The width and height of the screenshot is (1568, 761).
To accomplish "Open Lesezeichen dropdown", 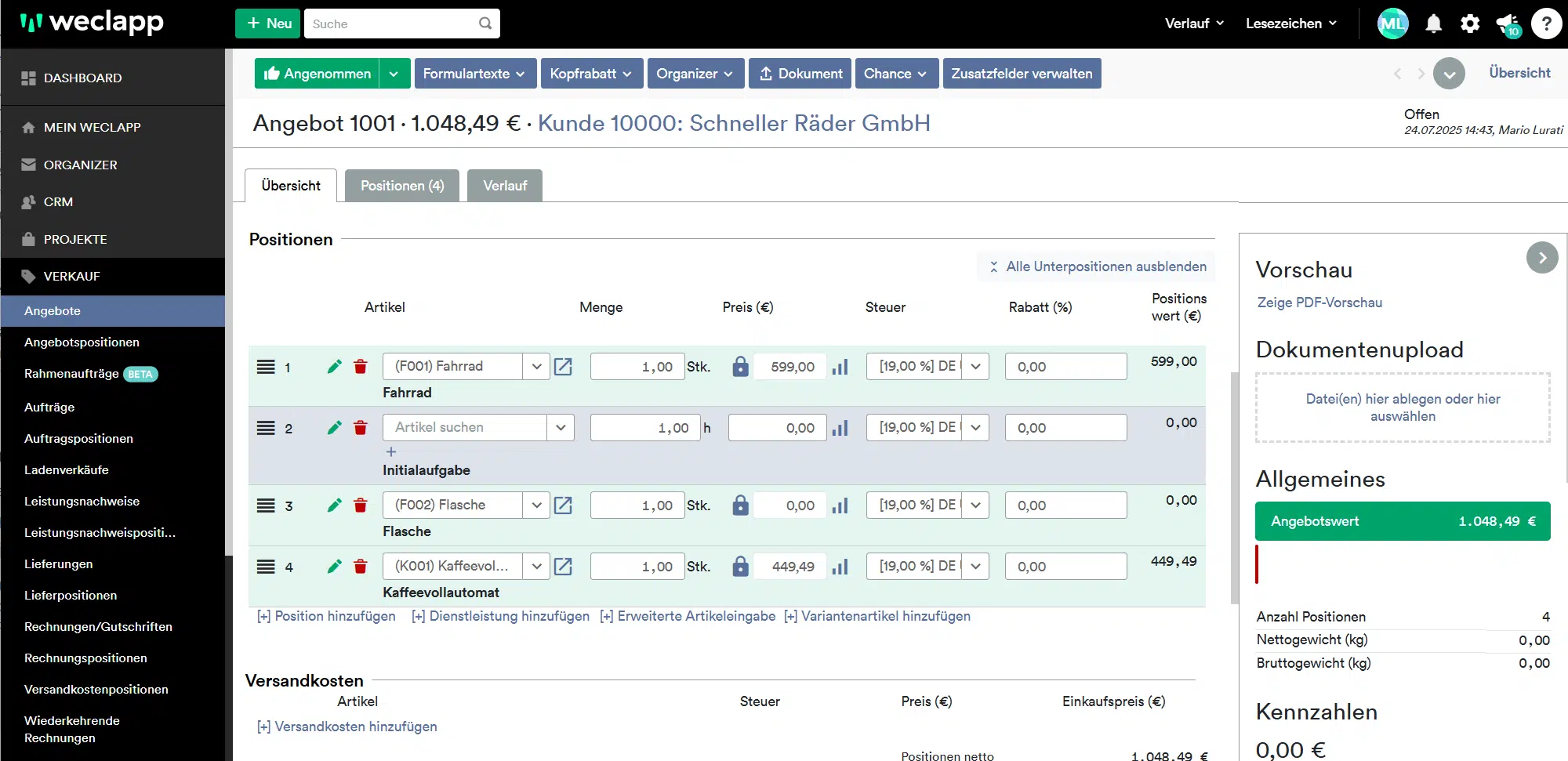I will [x=1291, y=24].
